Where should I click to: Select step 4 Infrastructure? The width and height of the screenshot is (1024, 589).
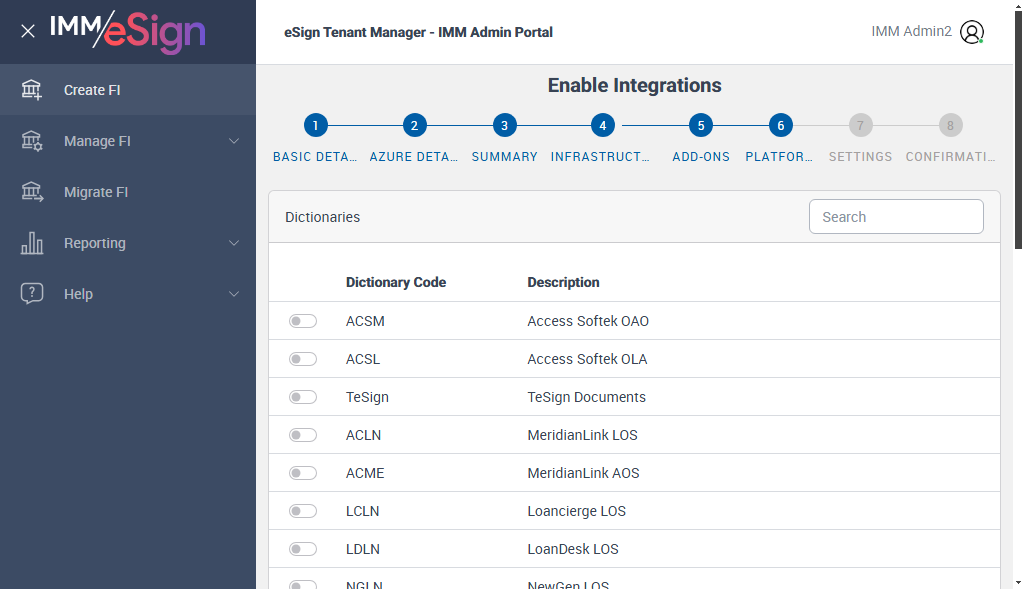tap(601, 126)
